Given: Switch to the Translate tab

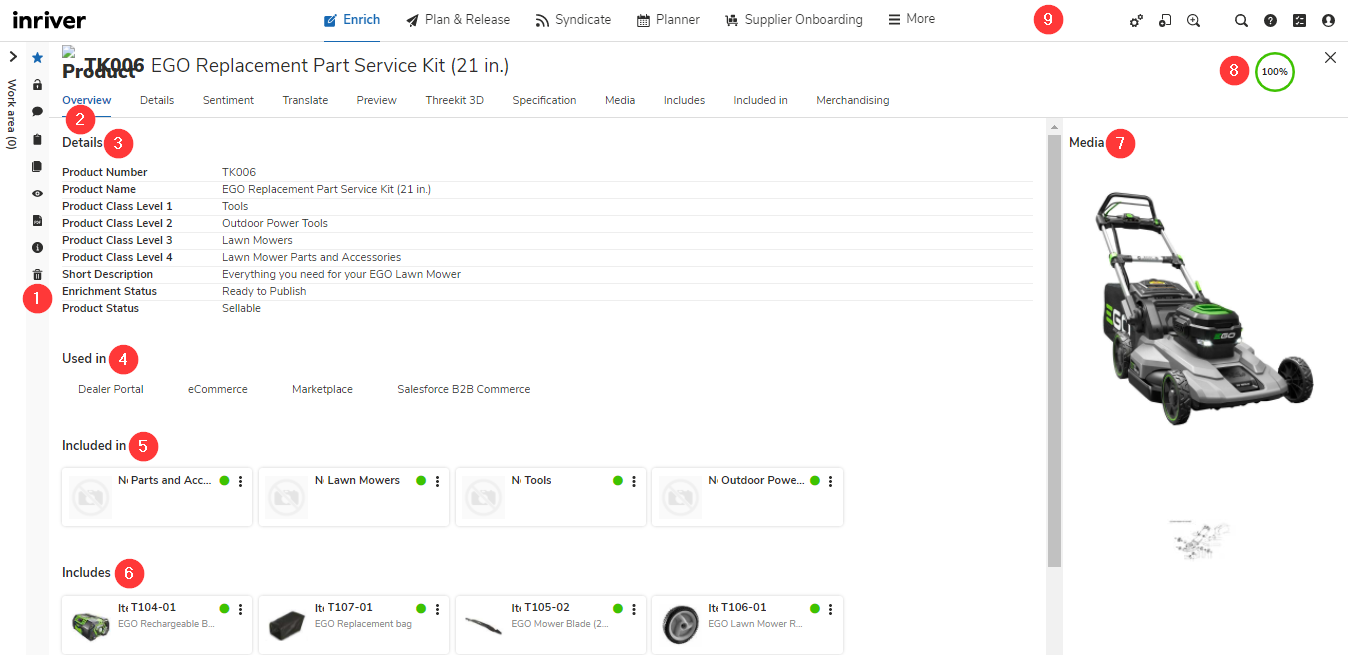Looking at the screenshot, I should click(x=305, y=100).
